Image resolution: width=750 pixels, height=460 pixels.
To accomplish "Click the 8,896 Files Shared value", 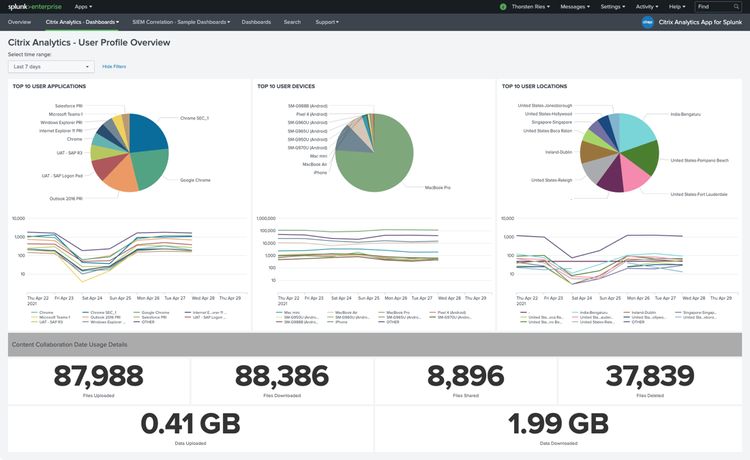I will [465, 376].
